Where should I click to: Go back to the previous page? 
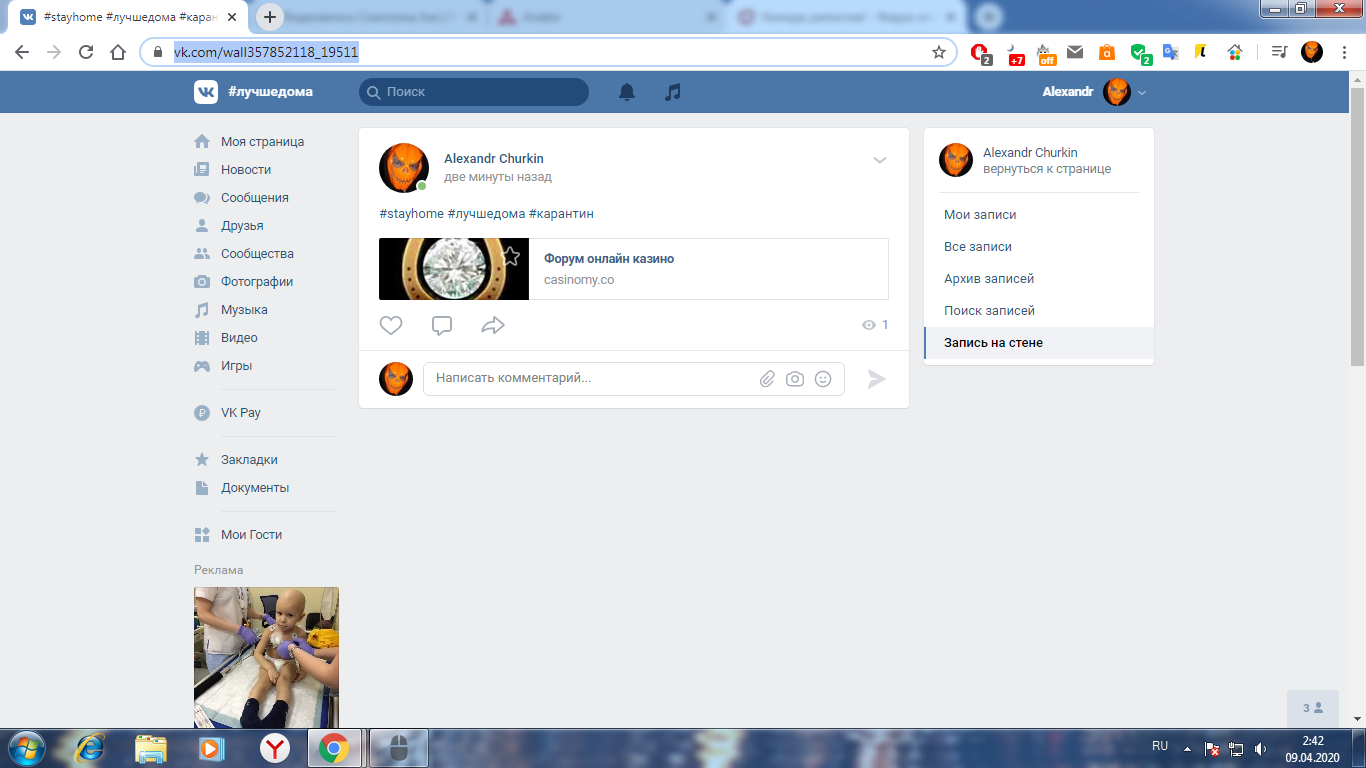click(22, 52)
